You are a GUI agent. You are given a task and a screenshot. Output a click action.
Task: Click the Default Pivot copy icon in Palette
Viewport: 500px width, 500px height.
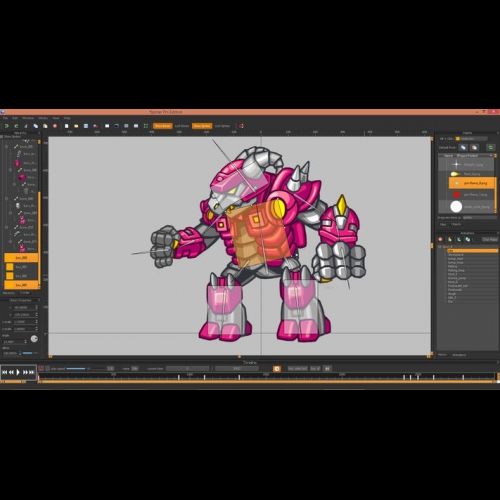coord(463,147)
